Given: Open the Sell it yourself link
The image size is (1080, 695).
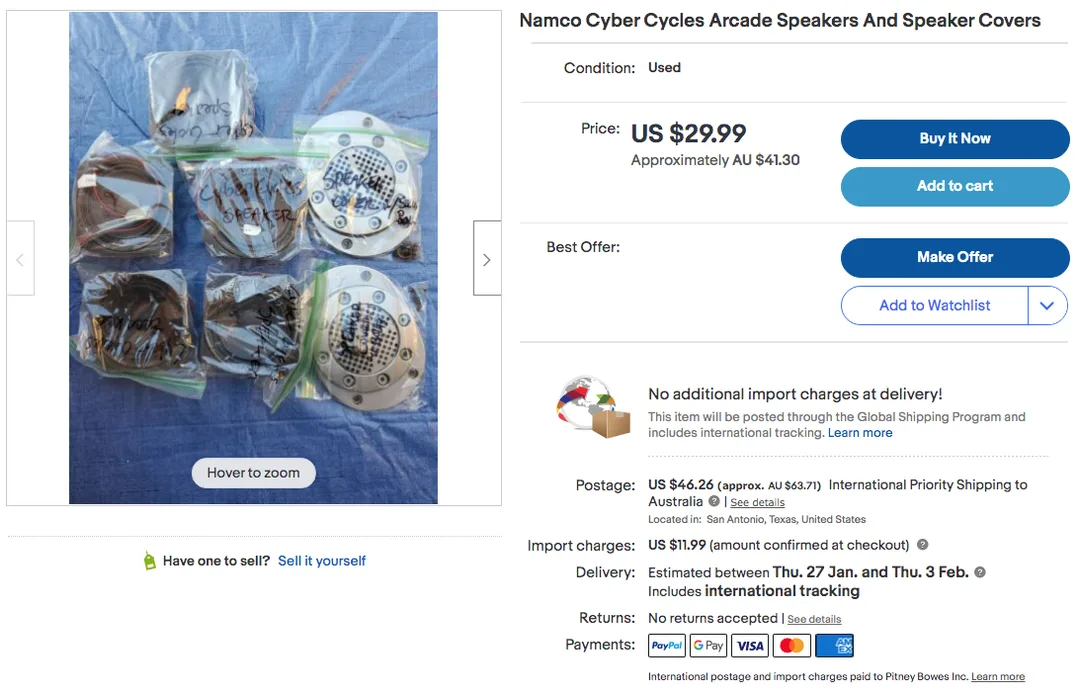Looking at the screenshot, I should (322, 561).
